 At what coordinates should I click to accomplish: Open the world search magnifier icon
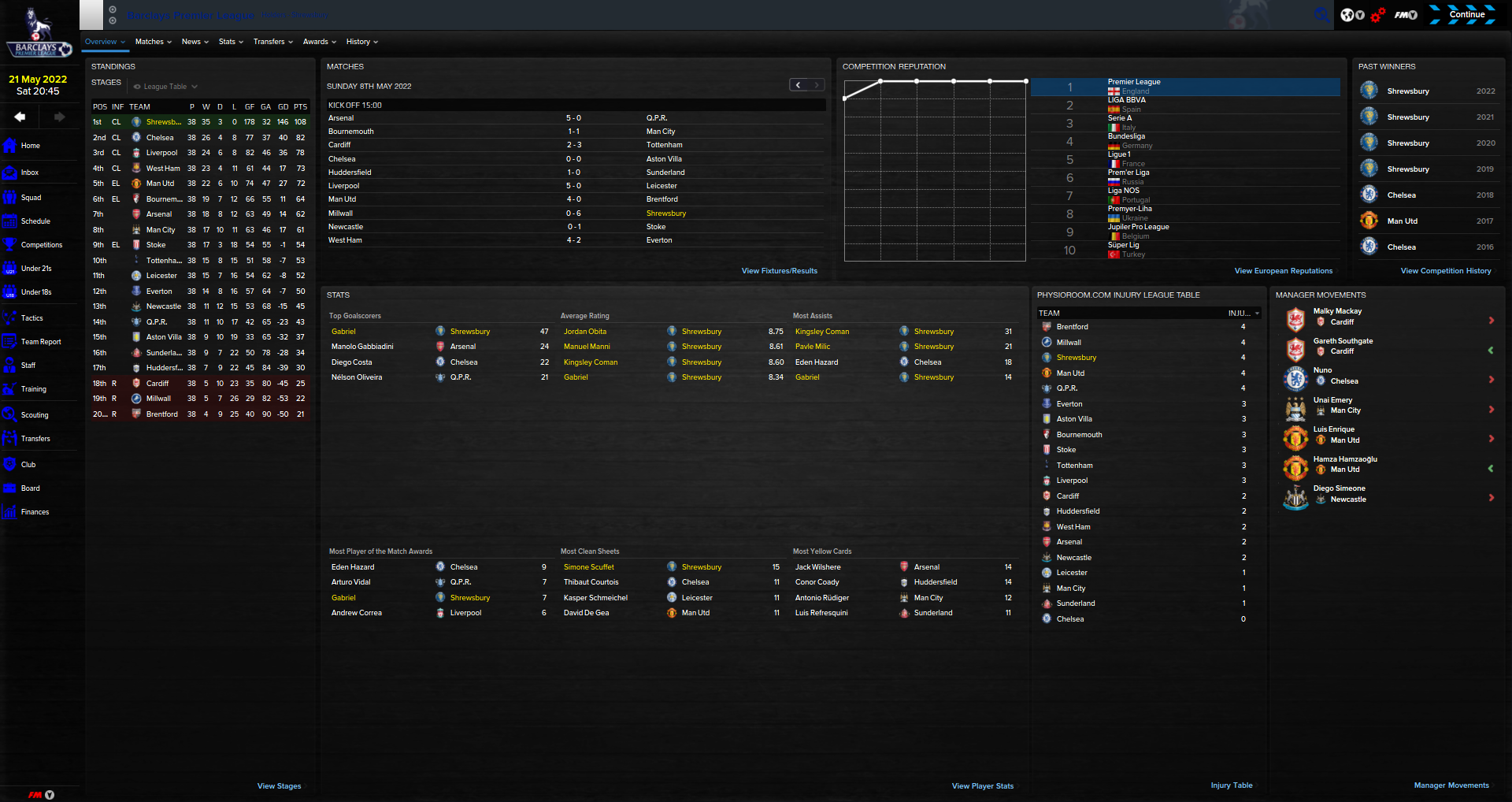pos(1321,15)
